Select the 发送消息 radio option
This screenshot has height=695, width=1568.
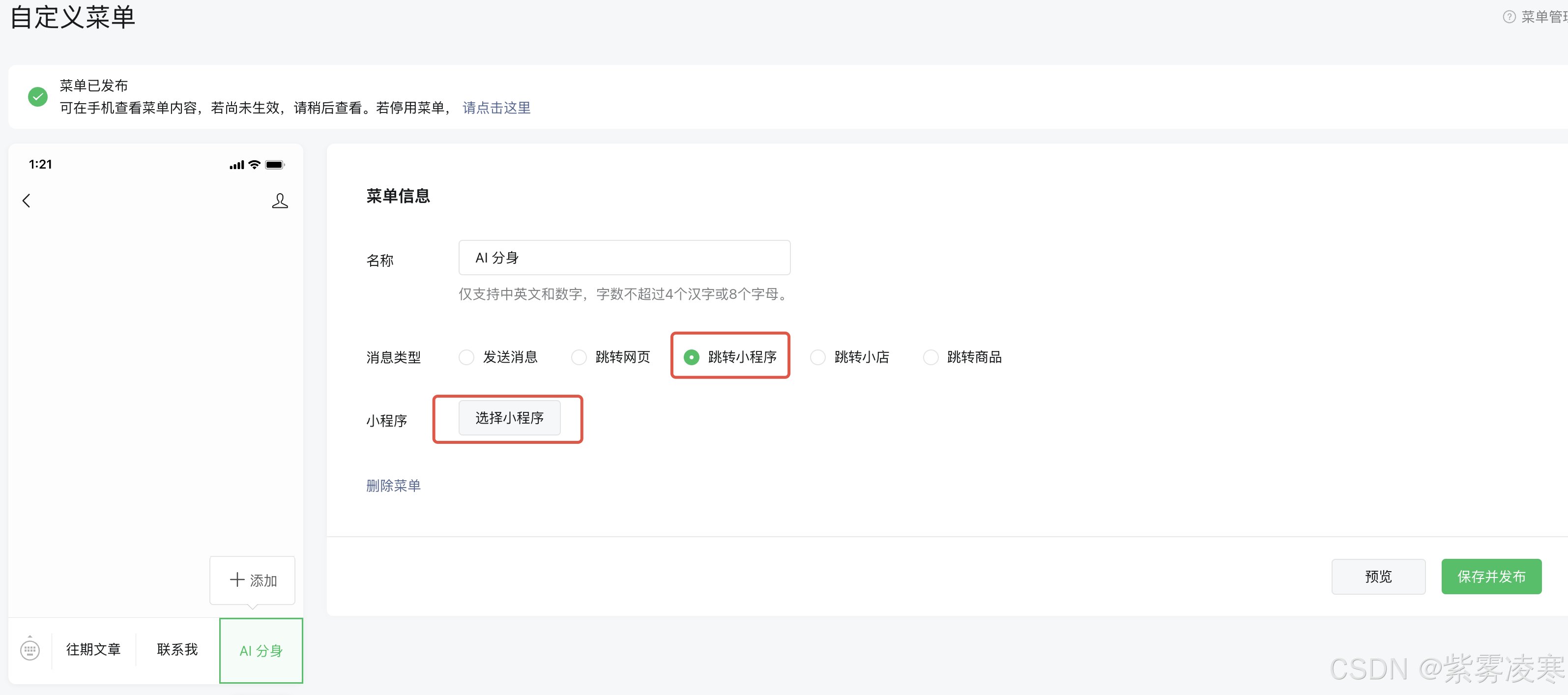point(466,357)
